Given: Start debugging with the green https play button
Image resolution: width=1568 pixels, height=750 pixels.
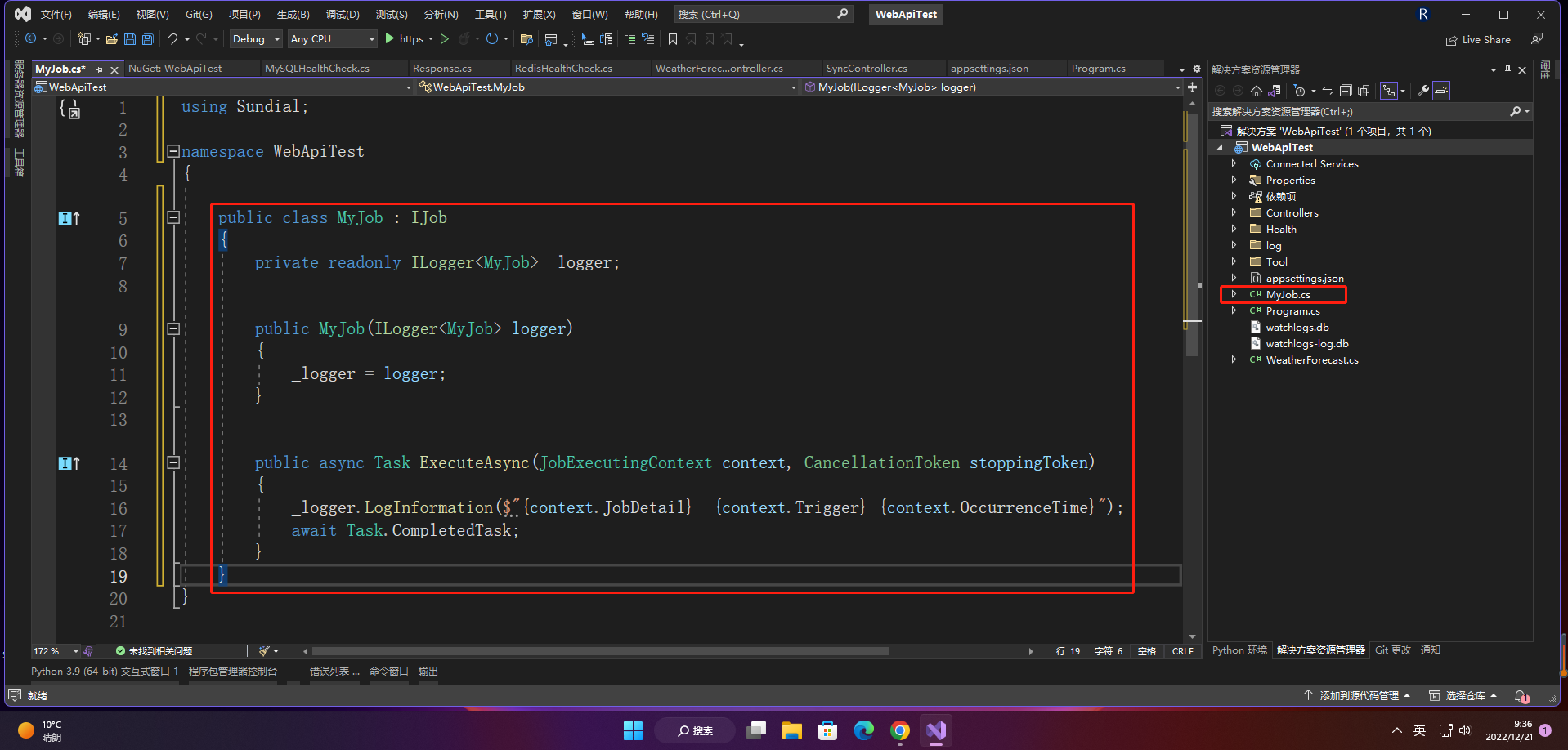Looking at the screenshot, I should (390, 38).
